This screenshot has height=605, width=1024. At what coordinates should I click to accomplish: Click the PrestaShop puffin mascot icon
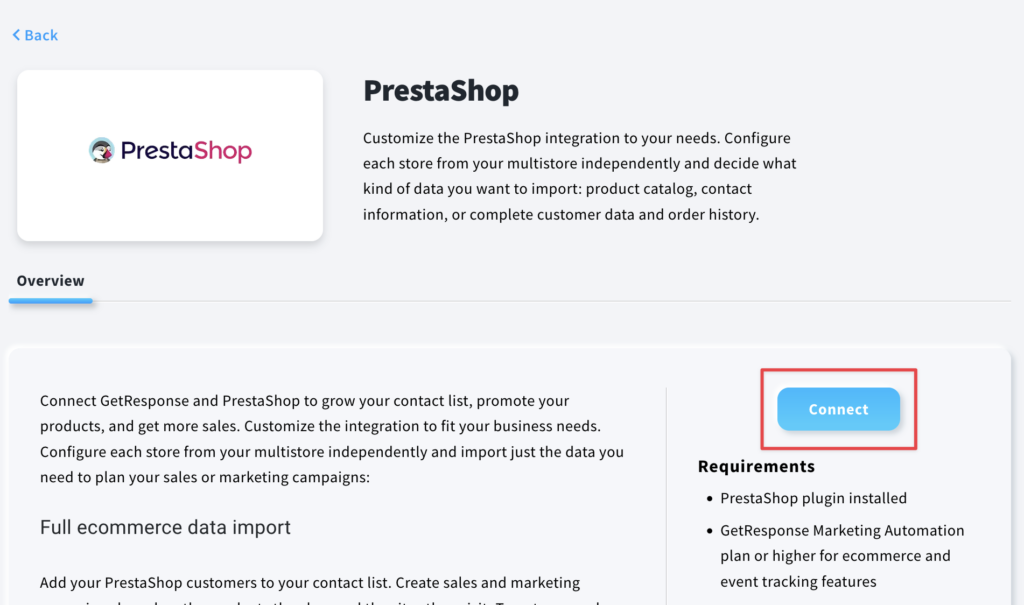pos(101,150)
